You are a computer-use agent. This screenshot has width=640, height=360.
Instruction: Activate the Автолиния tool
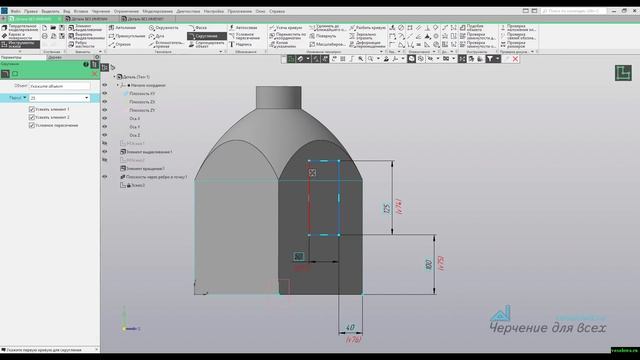point(122,28)
